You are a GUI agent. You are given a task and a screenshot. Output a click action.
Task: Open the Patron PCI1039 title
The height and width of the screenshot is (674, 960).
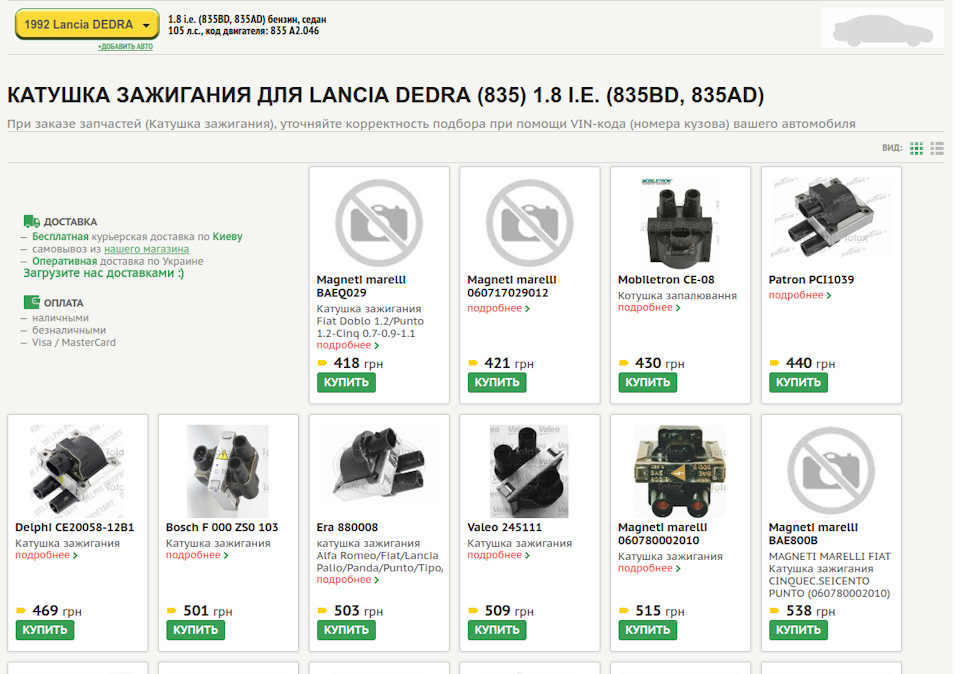[811, 280]
